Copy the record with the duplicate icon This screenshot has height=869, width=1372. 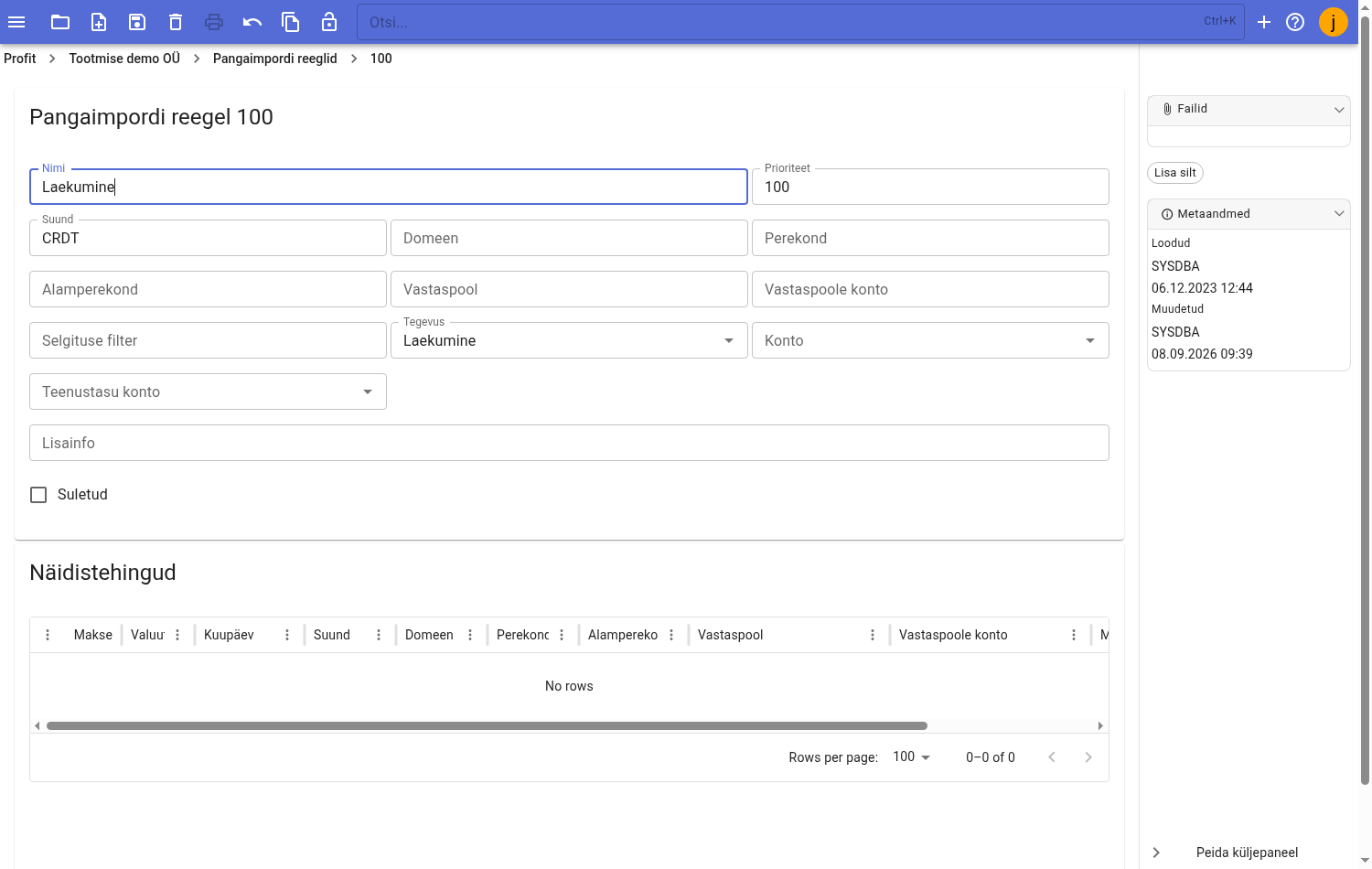pyautogui.click(x=291, y=22)
